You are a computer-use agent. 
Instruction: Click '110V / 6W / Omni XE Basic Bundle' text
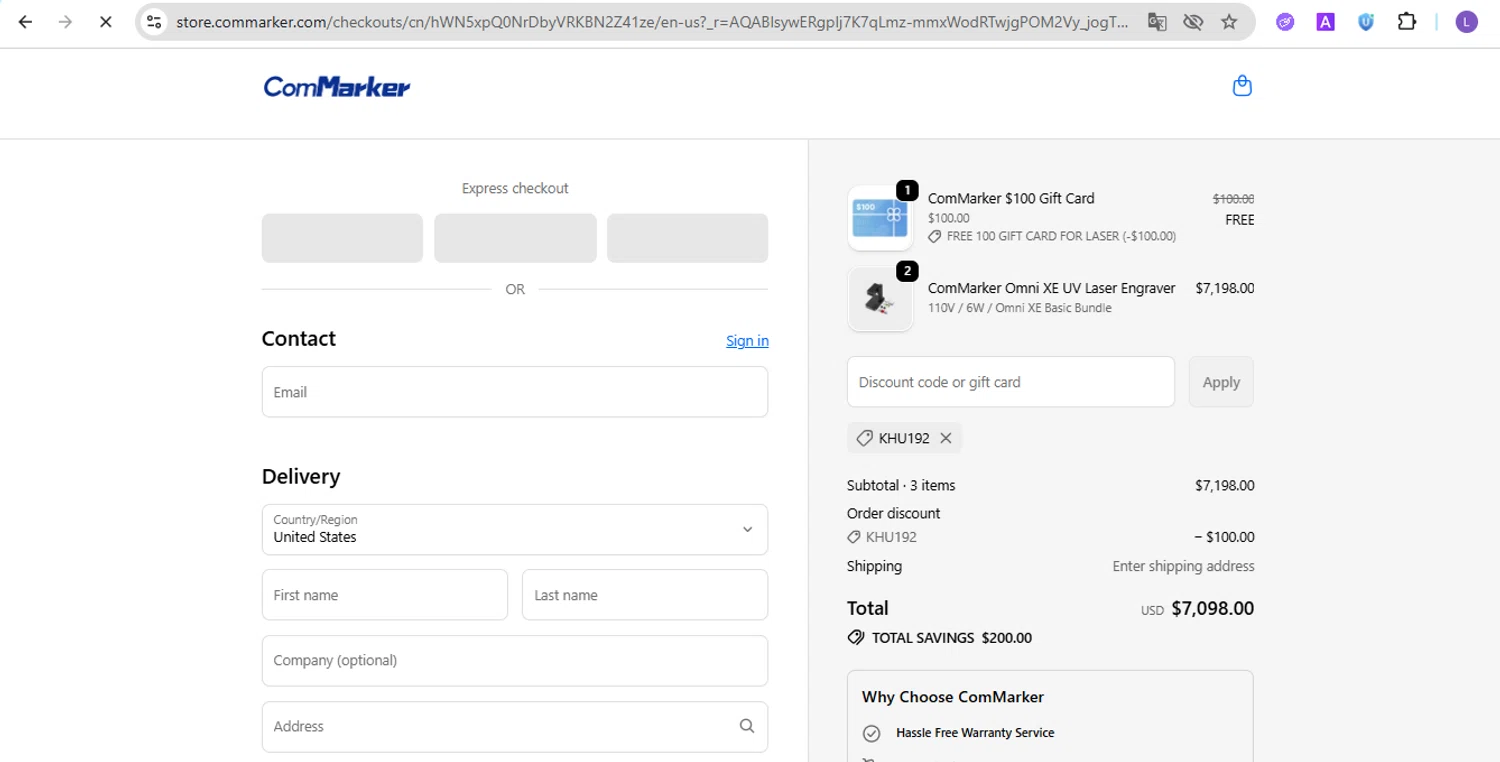pos(1019,308)
